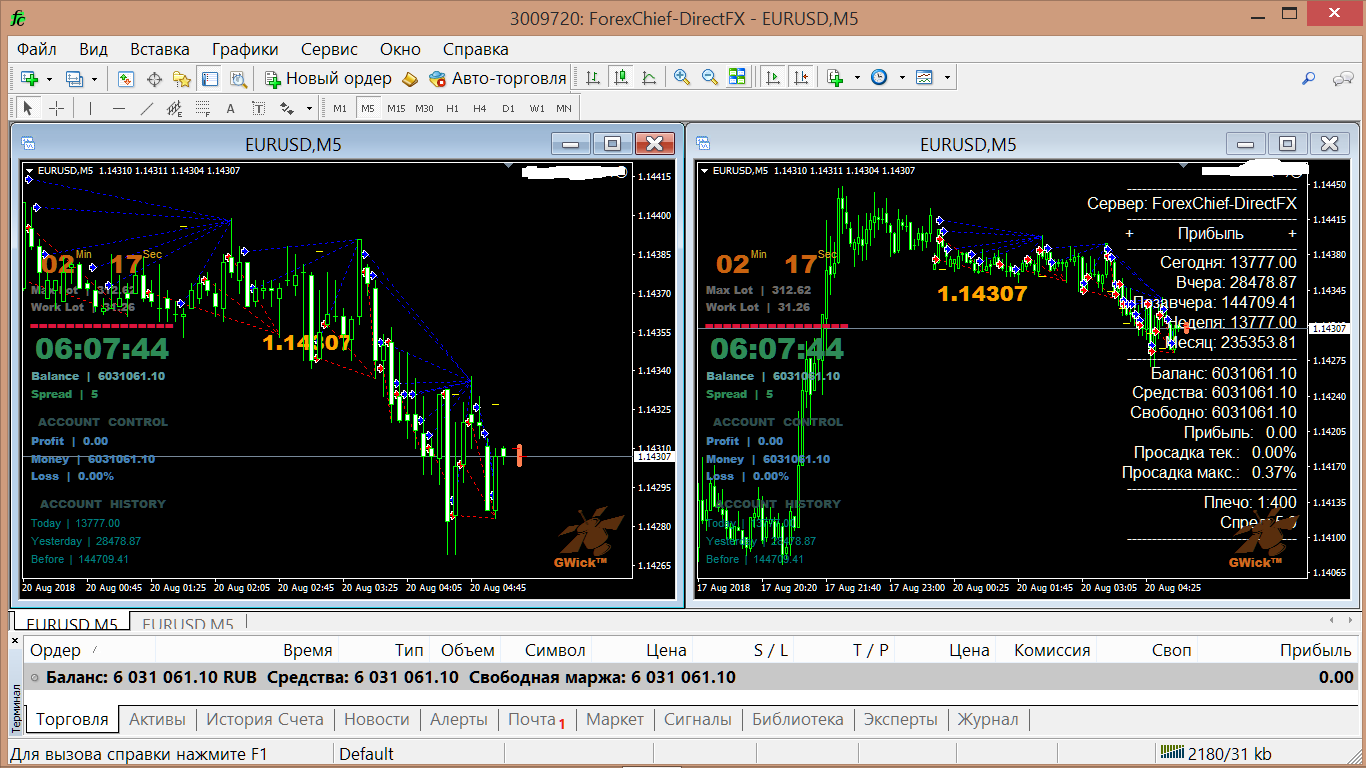Select the text A tool

[230, 108]
